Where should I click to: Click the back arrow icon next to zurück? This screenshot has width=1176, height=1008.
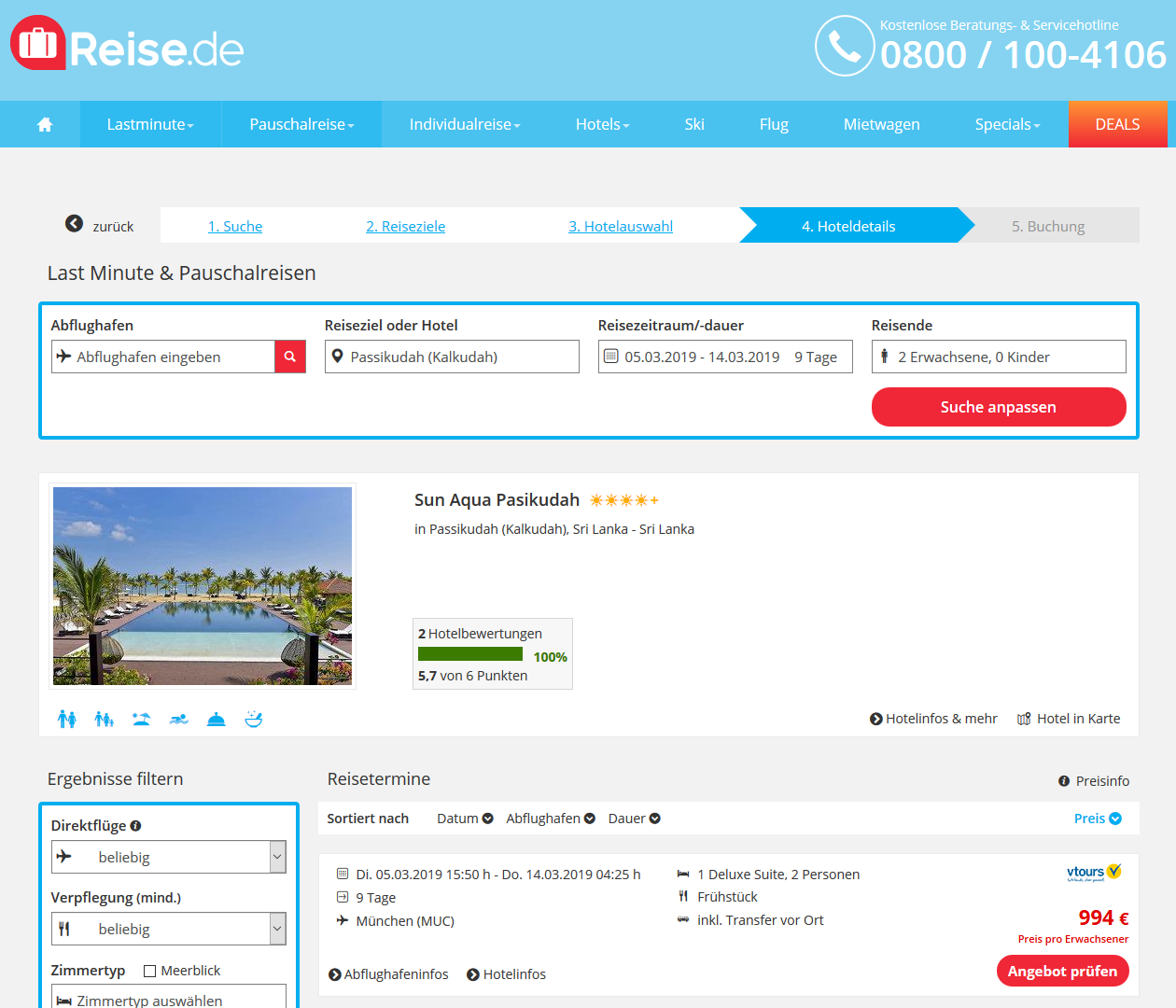point(74,224)
